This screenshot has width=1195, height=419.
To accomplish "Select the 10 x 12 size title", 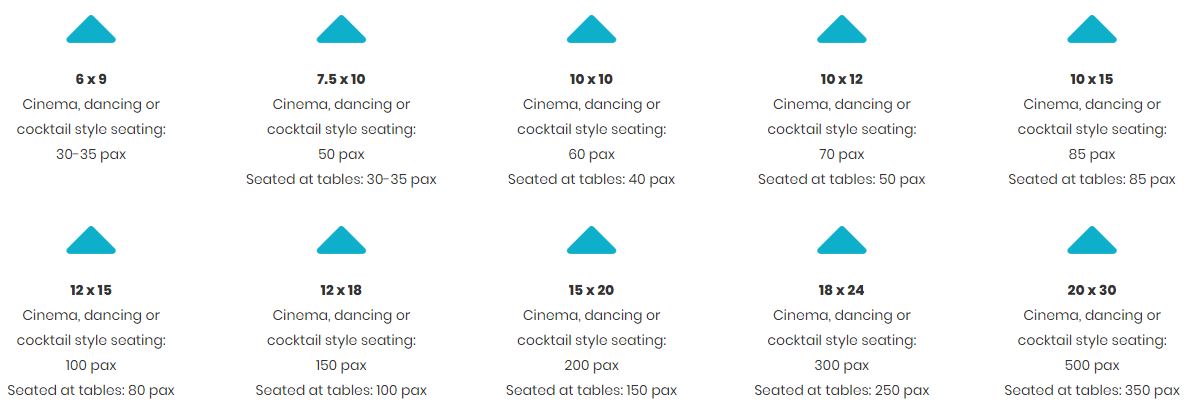I will coord(841,79).
